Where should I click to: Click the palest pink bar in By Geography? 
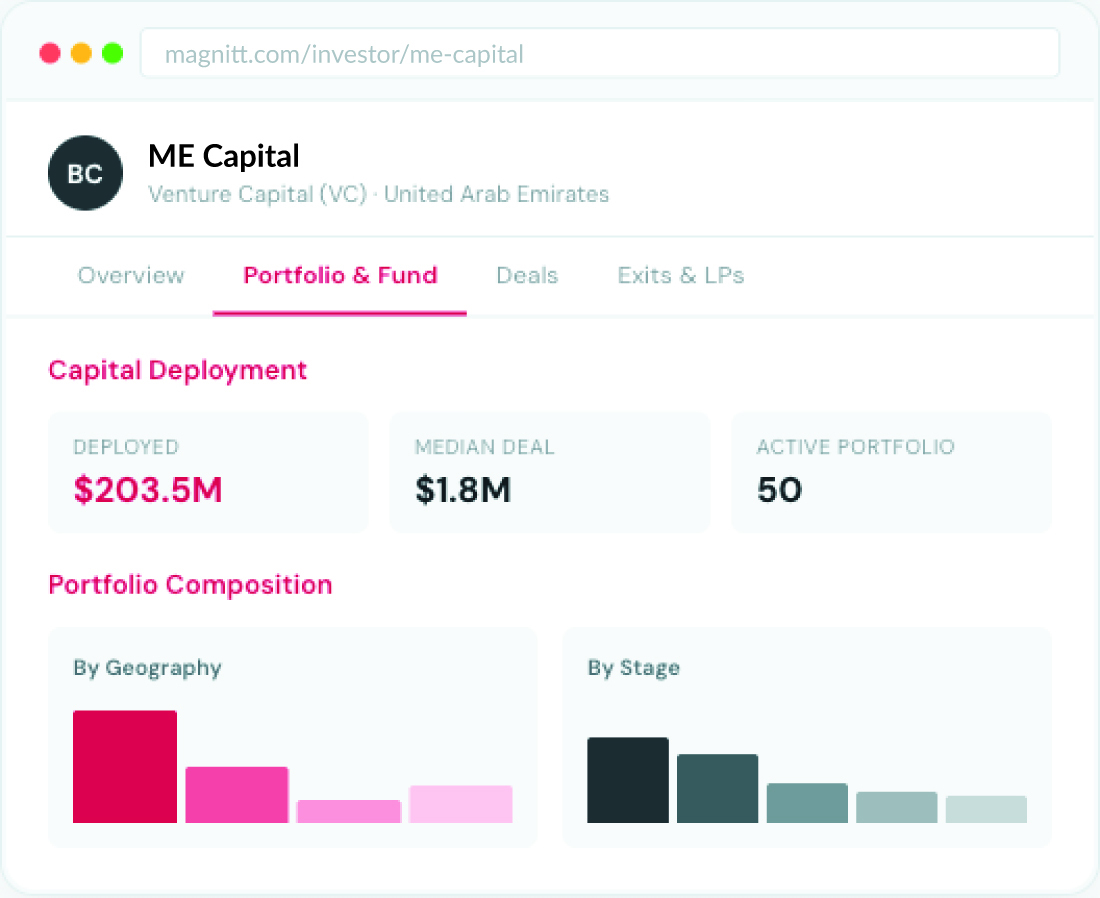(461, 804)
